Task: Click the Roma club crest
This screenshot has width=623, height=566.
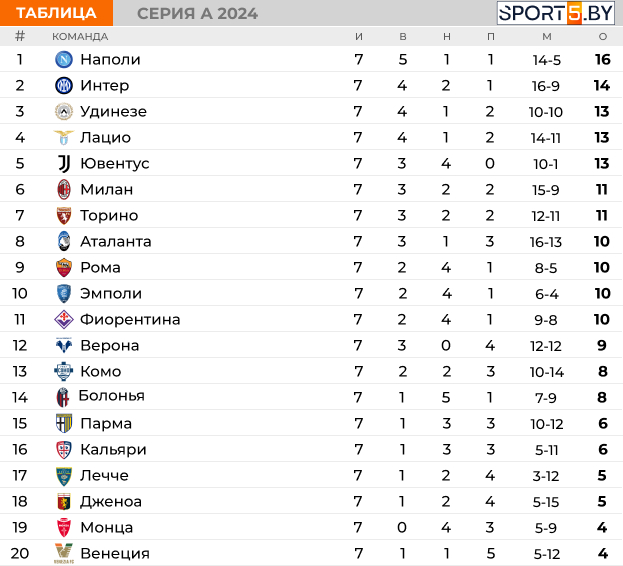Action: (64, 267)
